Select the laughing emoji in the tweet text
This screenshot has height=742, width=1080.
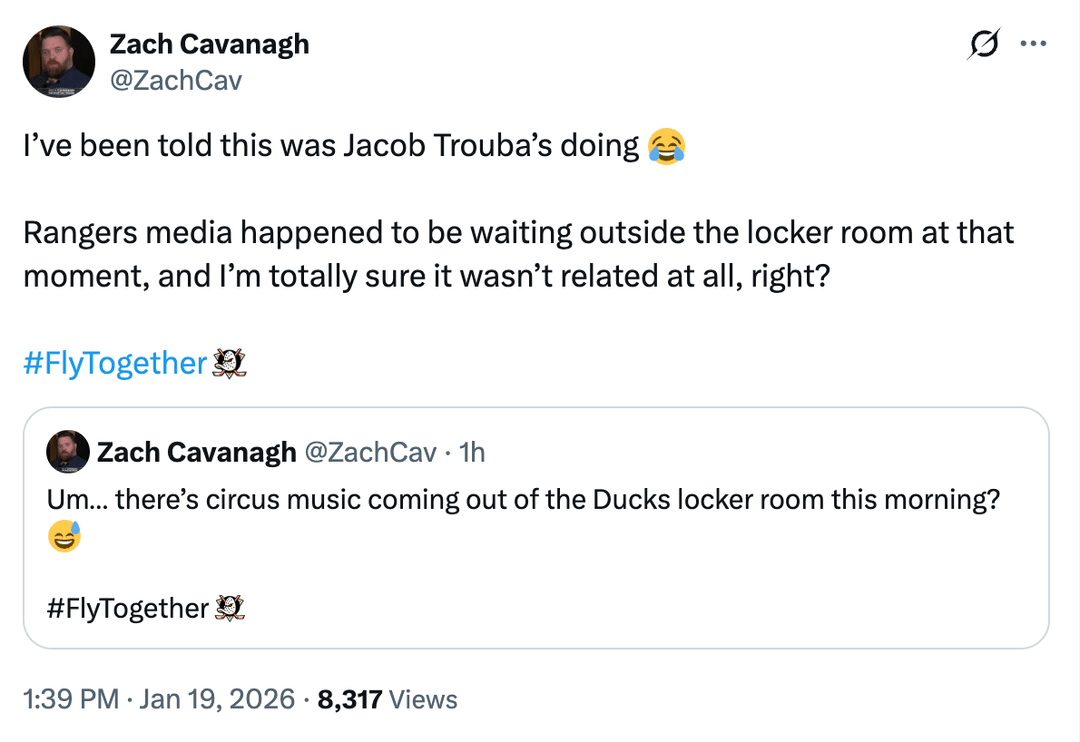[664, 146]
